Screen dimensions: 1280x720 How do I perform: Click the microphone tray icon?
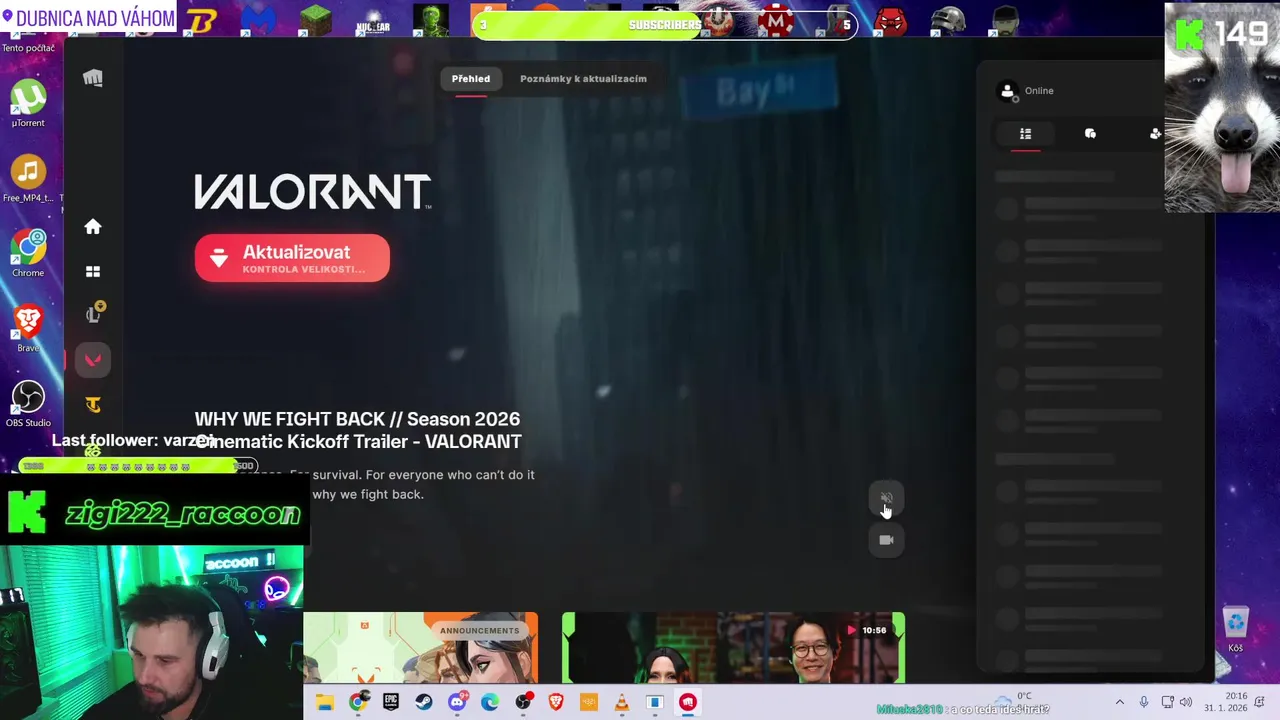(x=1144, y=703)
